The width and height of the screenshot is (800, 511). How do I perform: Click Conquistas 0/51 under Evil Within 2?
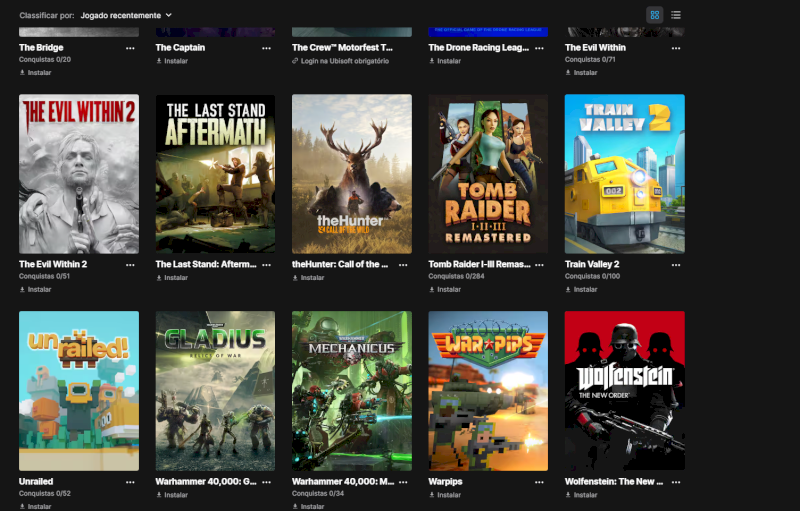point(44,276)
